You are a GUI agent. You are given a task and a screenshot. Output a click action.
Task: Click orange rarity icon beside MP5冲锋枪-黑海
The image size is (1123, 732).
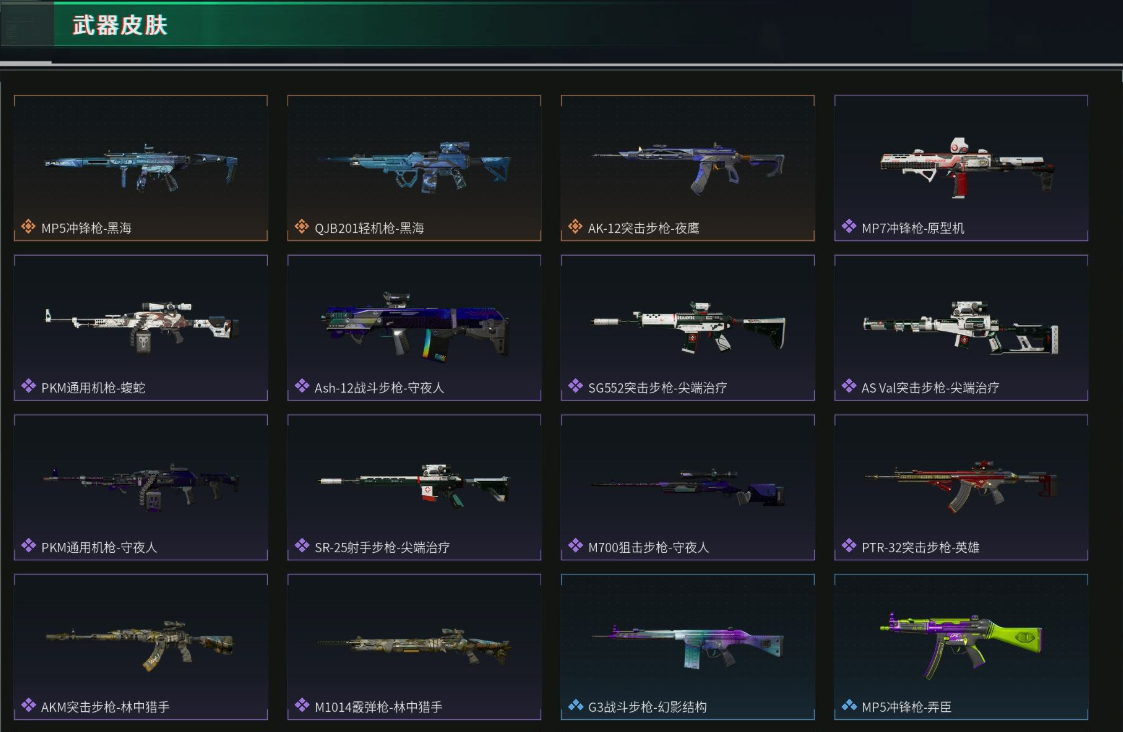(28, 227)
